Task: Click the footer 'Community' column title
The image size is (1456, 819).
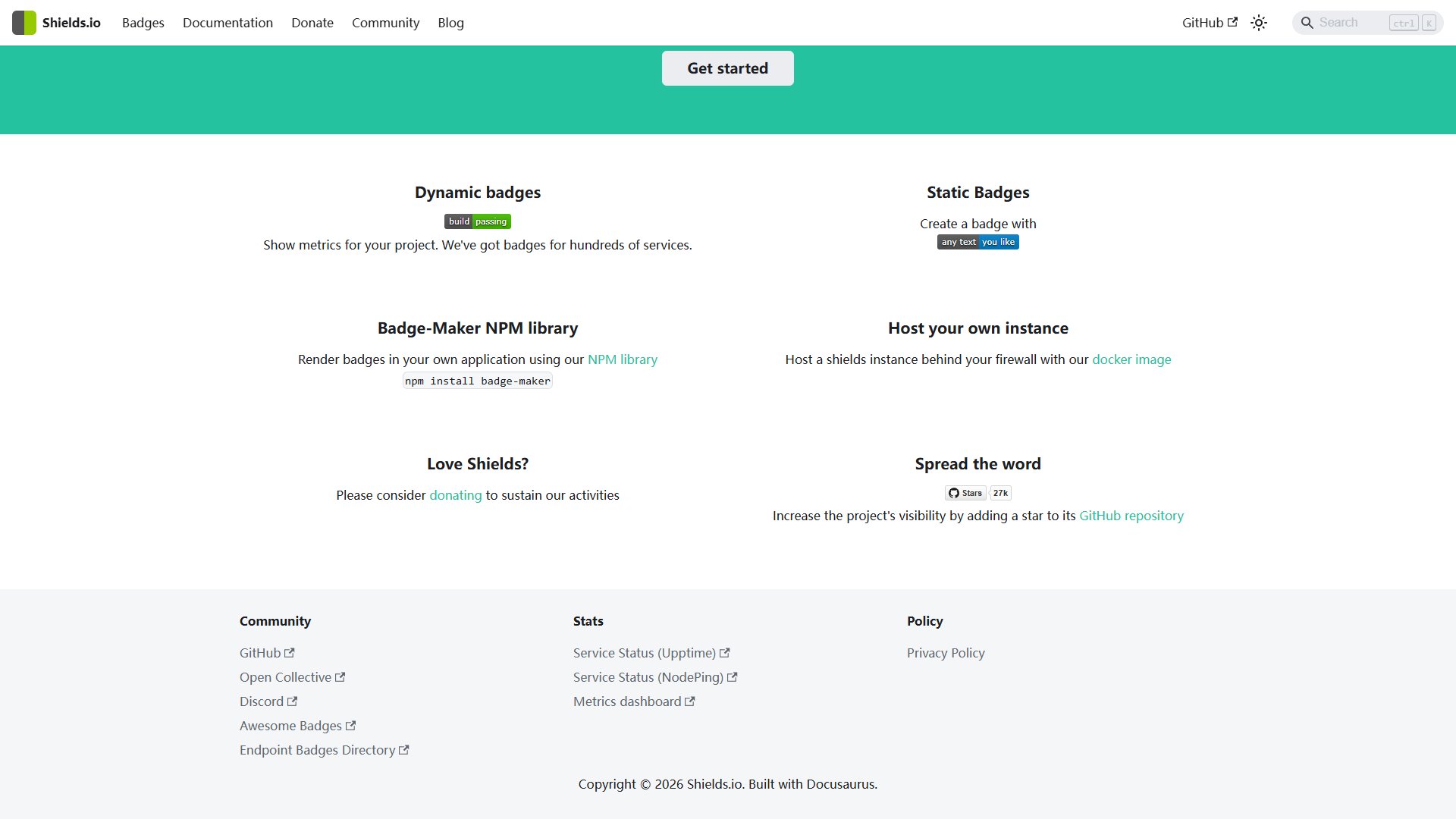Action: click(x=275, y=621)
